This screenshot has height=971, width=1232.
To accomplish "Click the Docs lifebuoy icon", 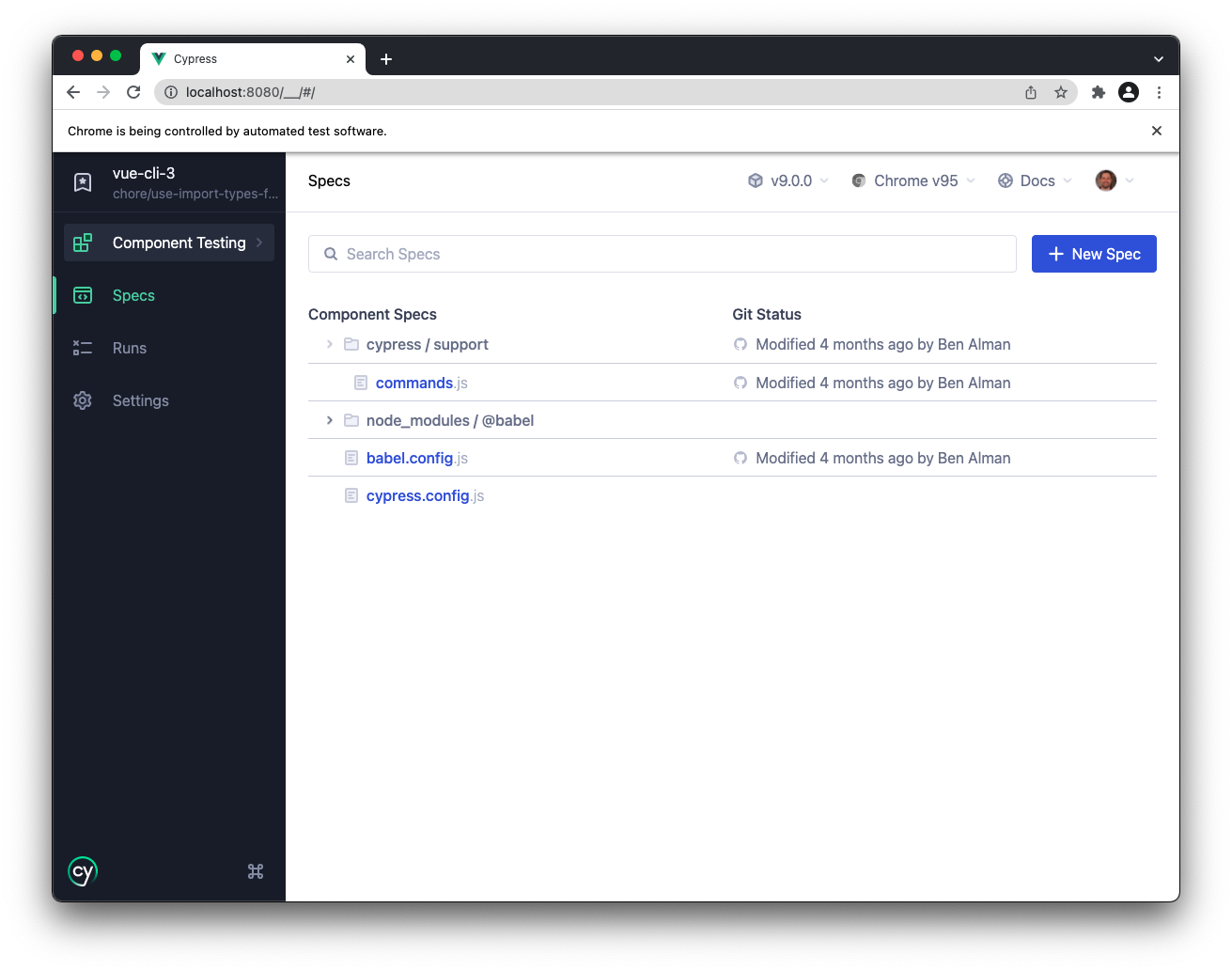I will tap(1006, 180).
